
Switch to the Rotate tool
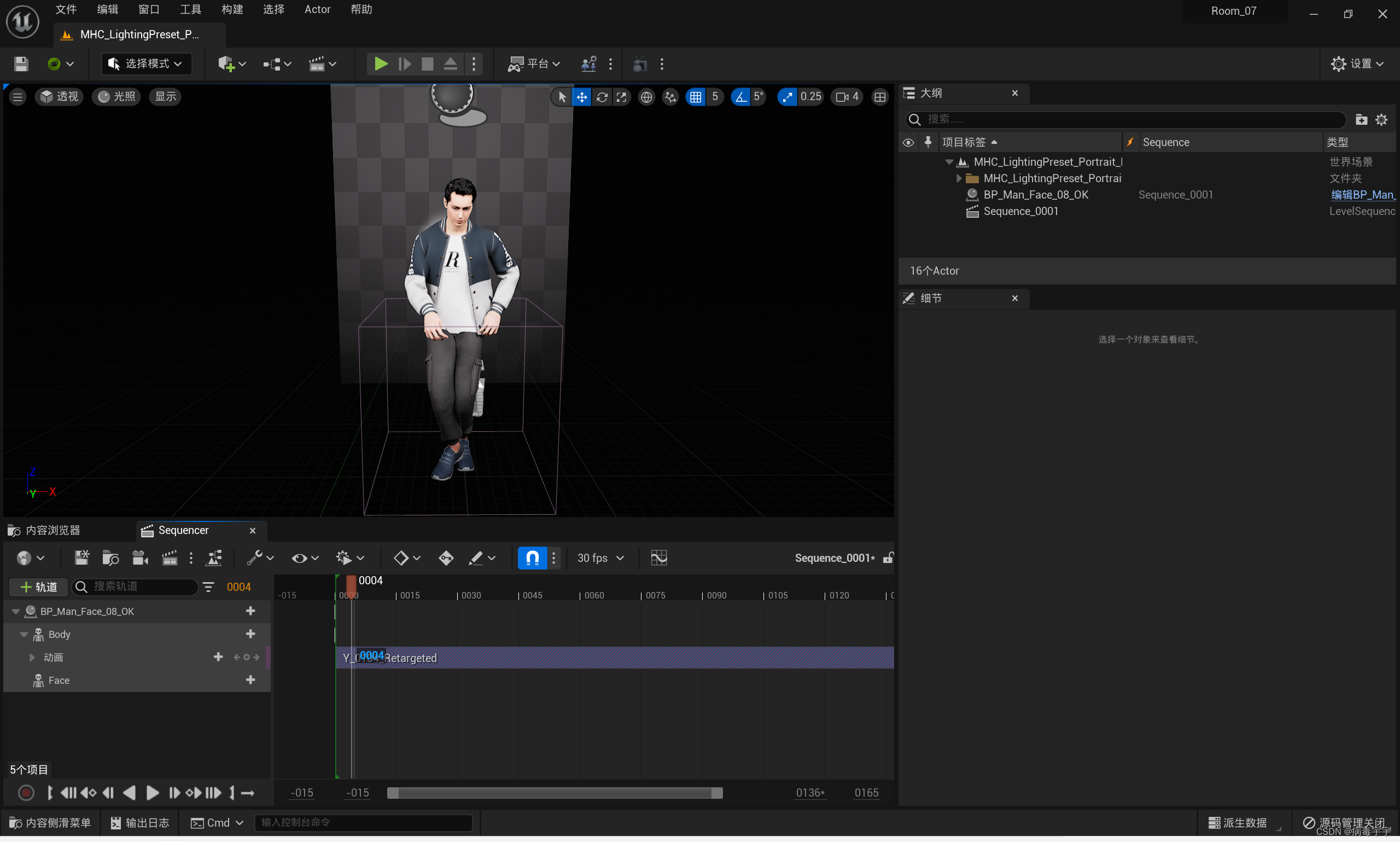coord(602,96)
